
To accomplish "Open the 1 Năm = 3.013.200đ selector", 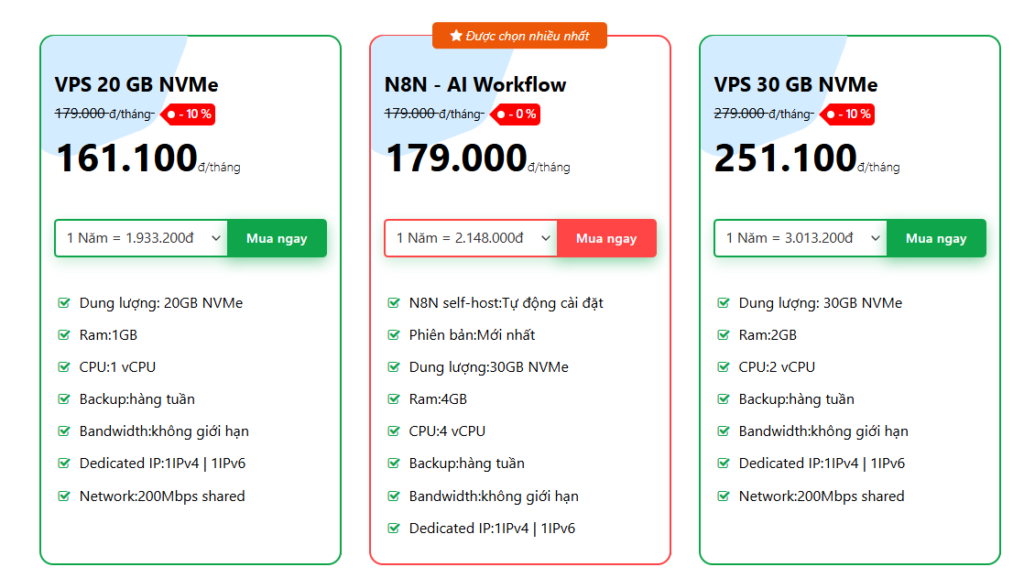I will point(801,238).
